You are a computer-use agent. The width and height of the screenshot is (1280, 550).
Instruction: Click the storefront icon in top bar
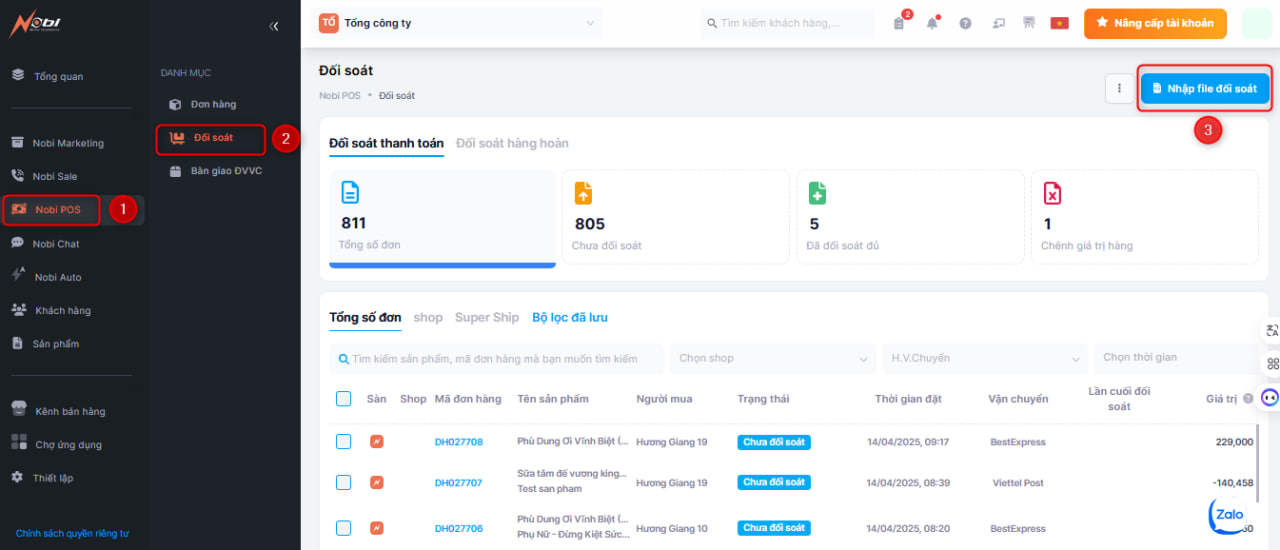click(x=1028, y=23)
